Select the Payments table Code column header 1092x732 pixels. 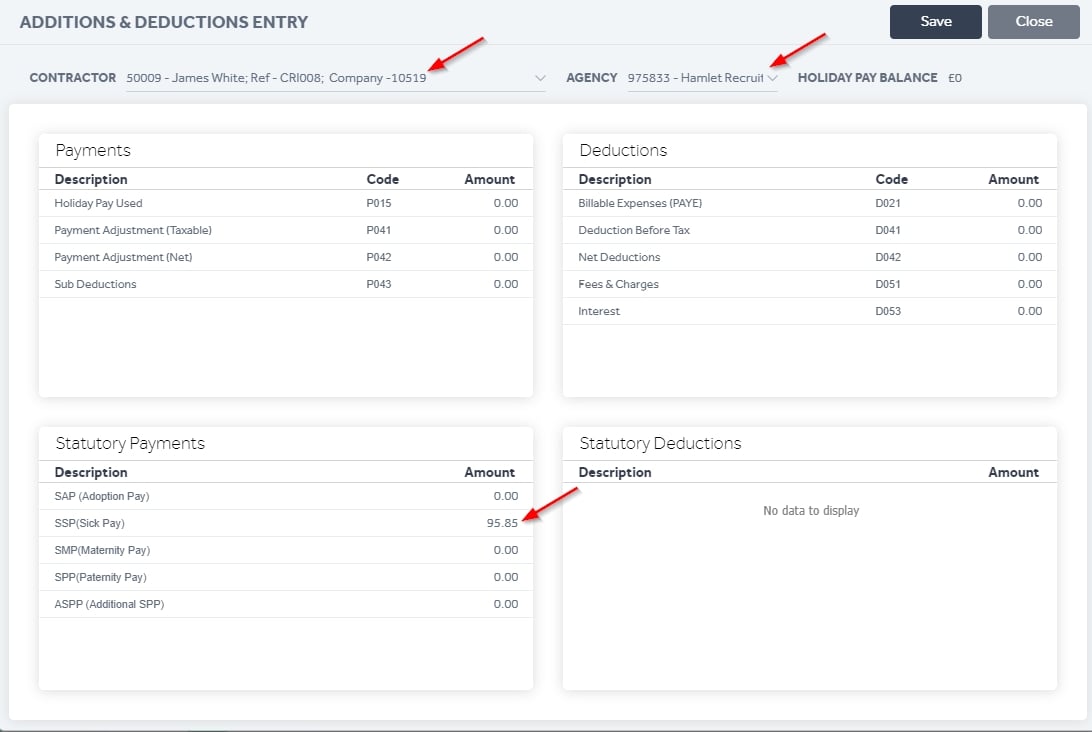pos(382,180)
